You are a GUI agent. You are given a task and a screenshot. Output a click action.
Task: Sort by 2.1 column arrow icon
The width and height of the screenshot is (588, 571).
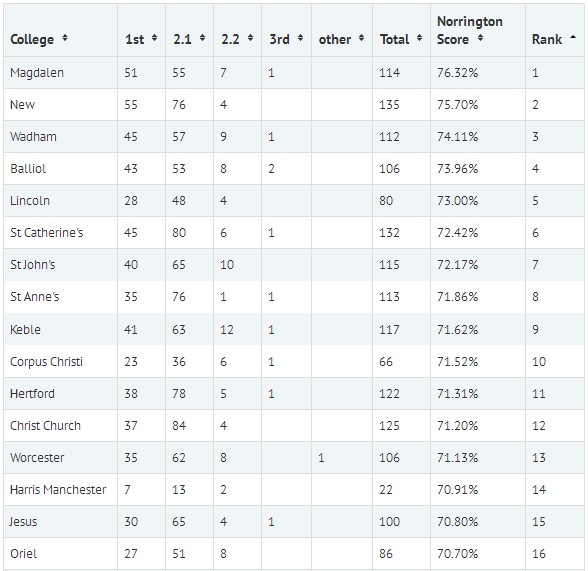pyautogui.click(x=202, y=38)
